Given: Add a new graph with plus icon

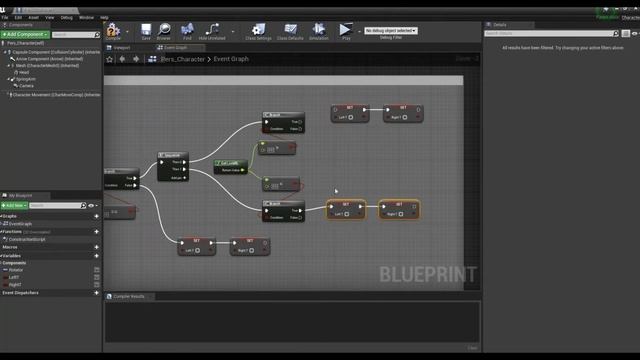Looking at the screenshot, I should pyautogui.click(x=96, y=216).
